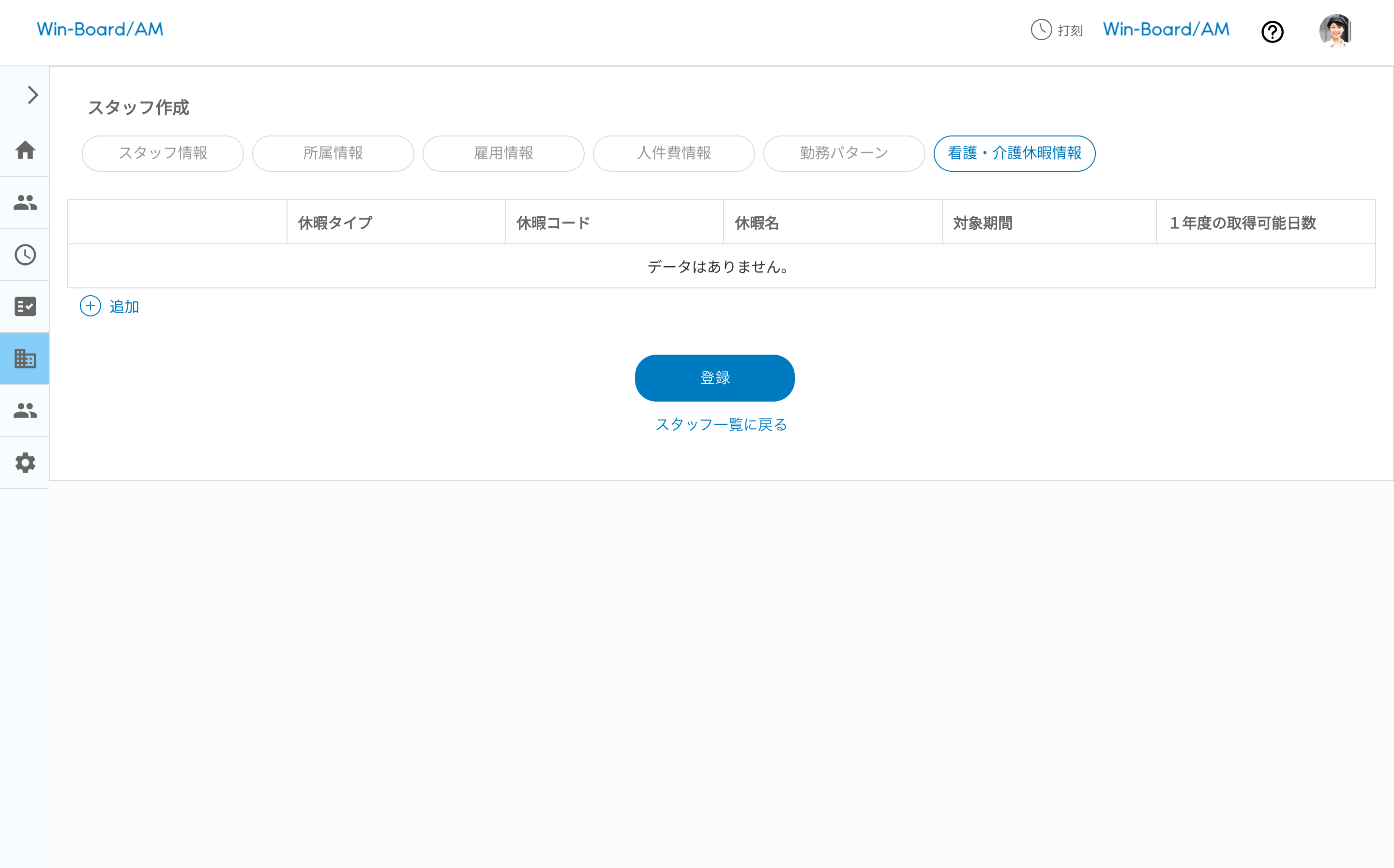Select the 雇用情報 tab

click(x=503, y=153)
